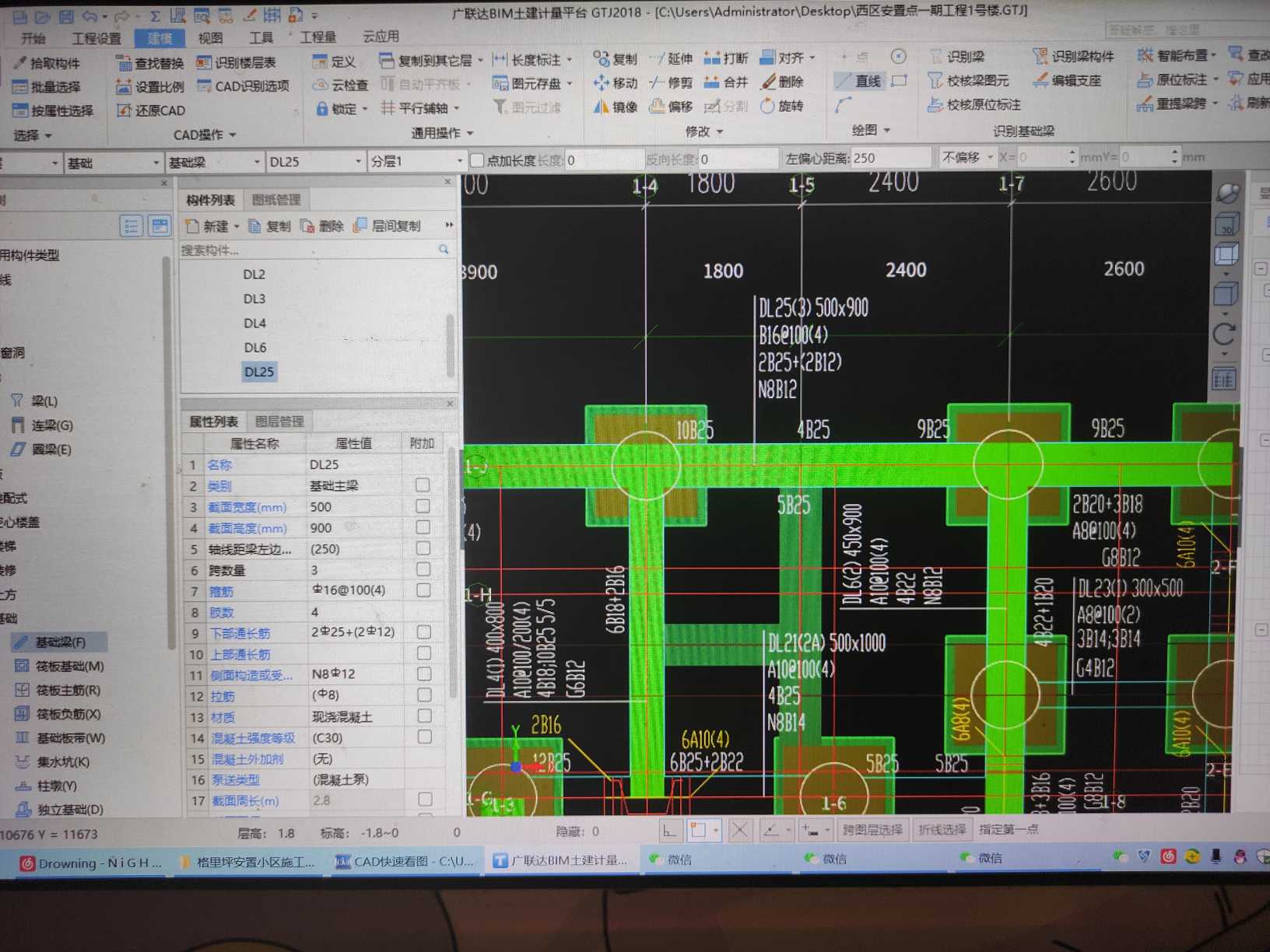Switch to the 图纸管理 tab
The image size is (1270, 952).
[276, 200]
